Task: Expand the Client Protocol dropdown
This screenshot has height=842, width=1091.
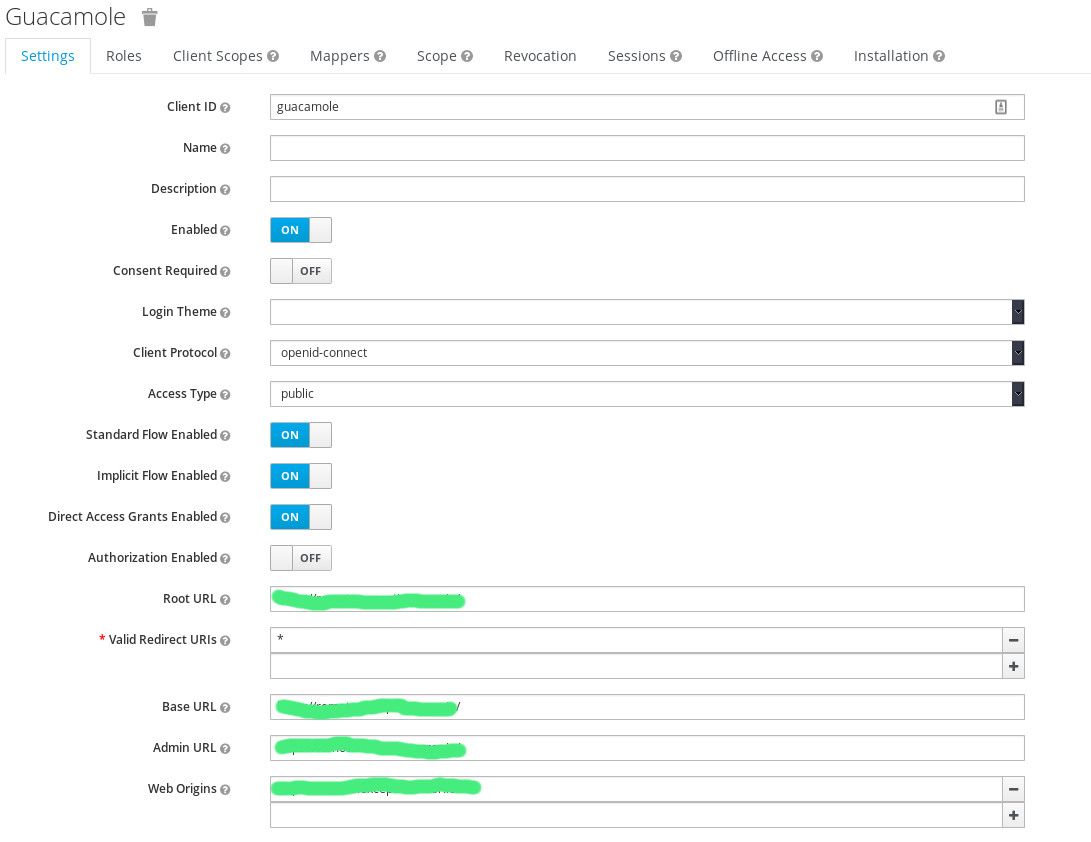Action: [646, 353]
